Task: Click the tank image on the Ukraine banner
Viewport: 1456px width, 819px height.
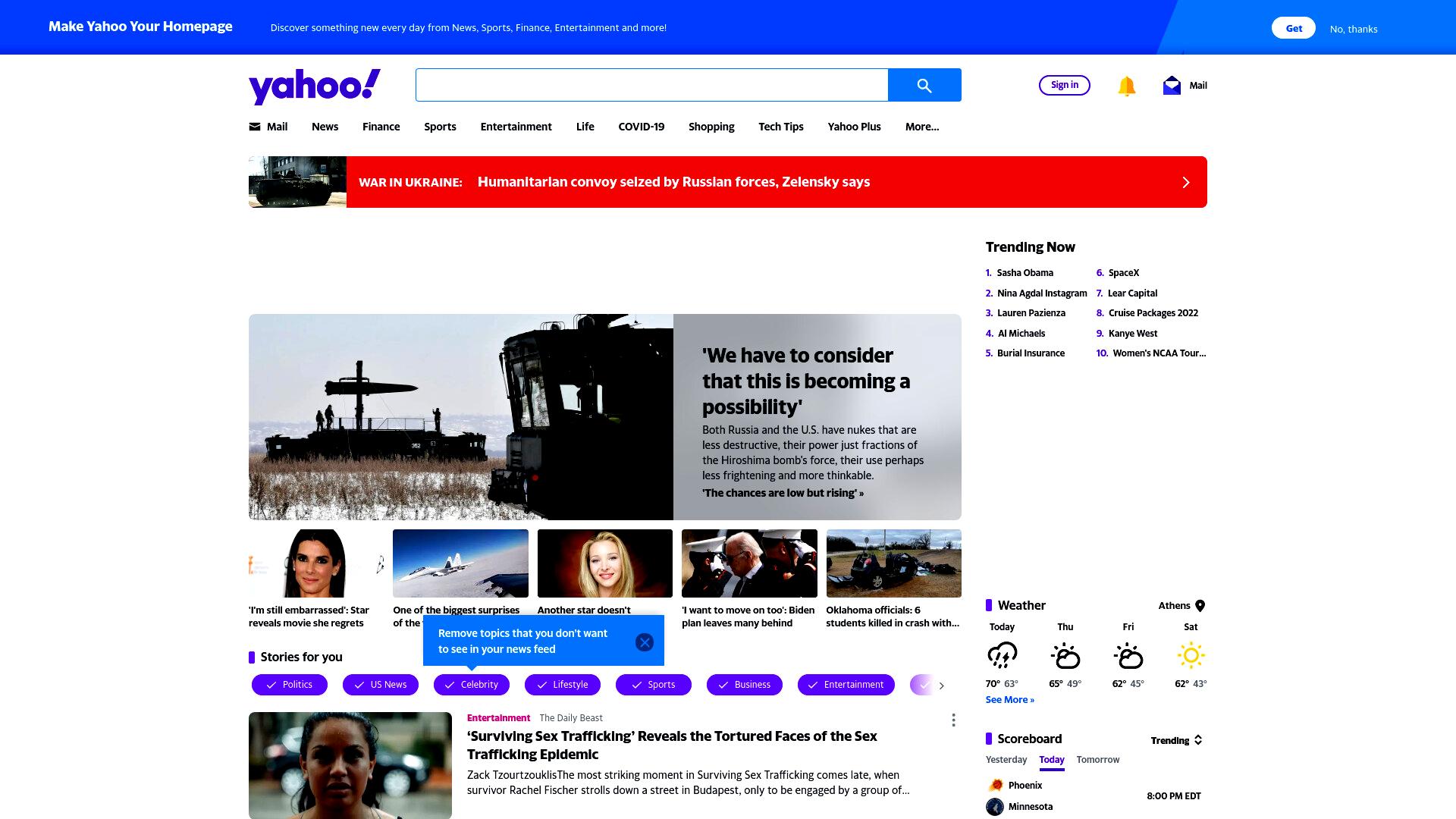Action: coord(297,182)
